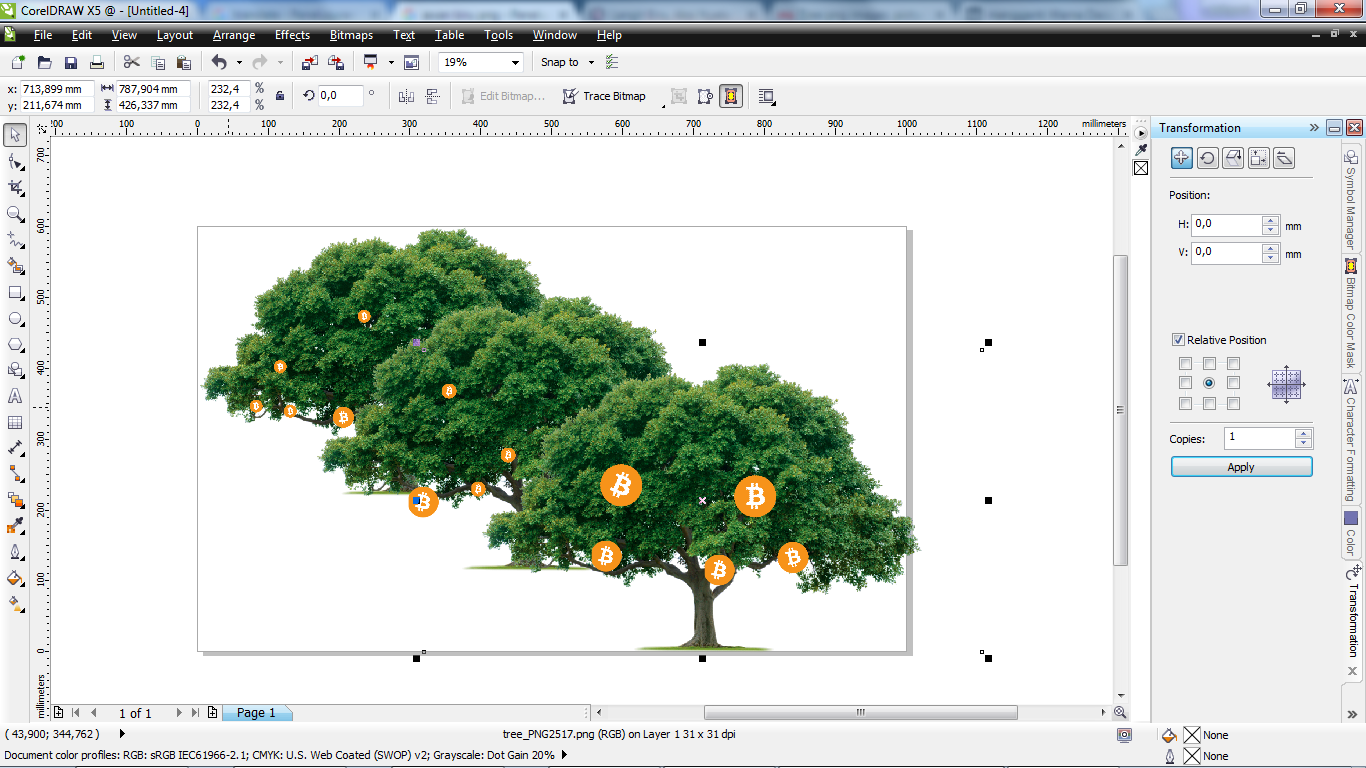Choose the Dimension tool
Image resolution: width=1366 pixels, height=768 pixels.
pyautogui.click(x=15, y=448)
